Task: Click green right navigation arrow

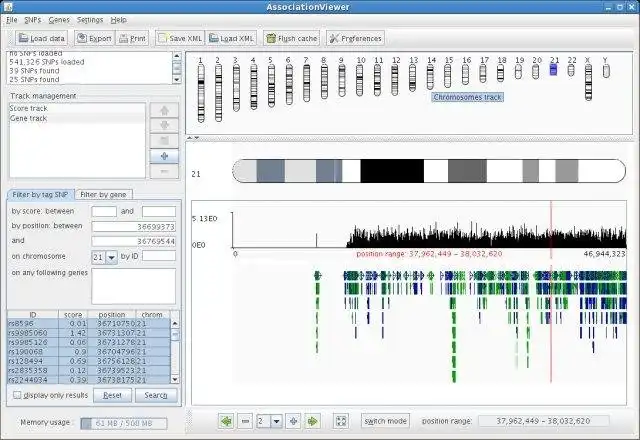Action: click(313, 421)
